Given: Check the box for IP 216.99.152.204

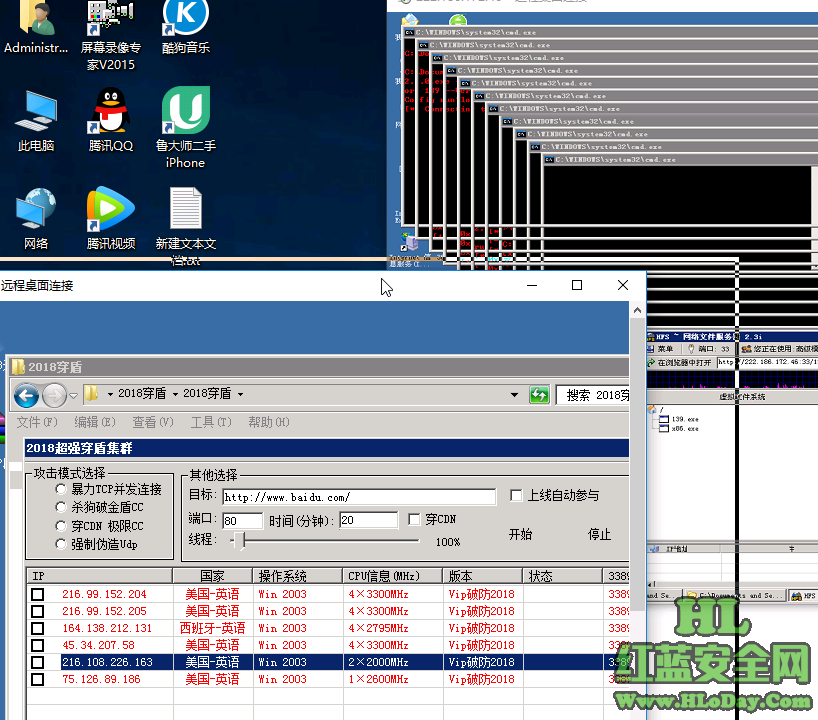Looking at the screenshot, I should click(x=38, y=594).
